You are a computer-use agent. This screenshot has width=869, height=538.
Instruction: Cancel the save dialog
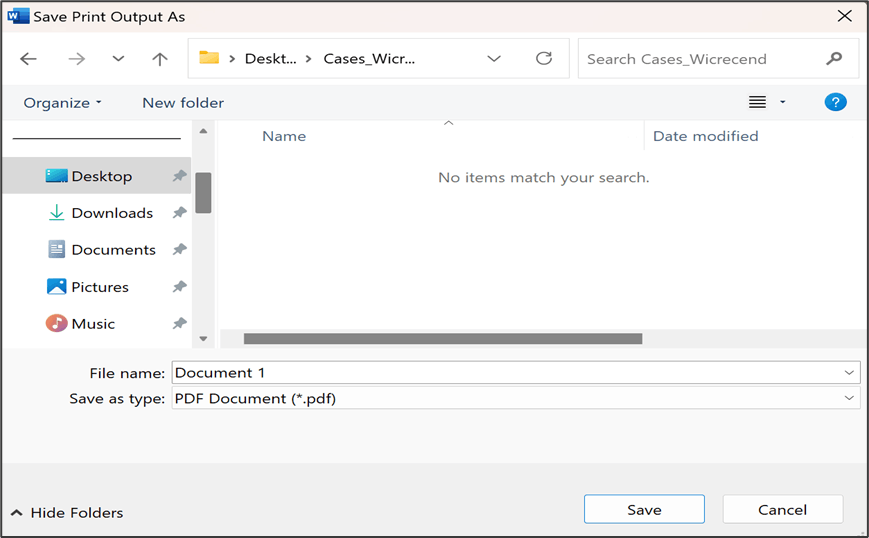(x=782, y=509)
